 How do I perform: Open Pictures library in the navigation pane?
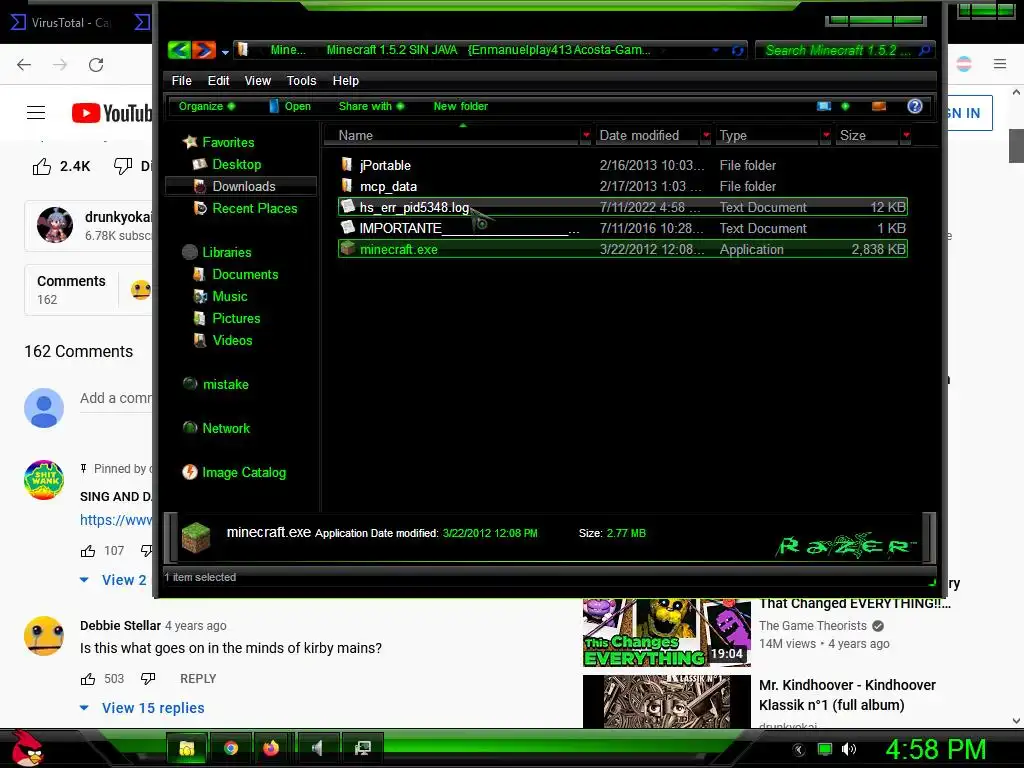coord(236,318)
